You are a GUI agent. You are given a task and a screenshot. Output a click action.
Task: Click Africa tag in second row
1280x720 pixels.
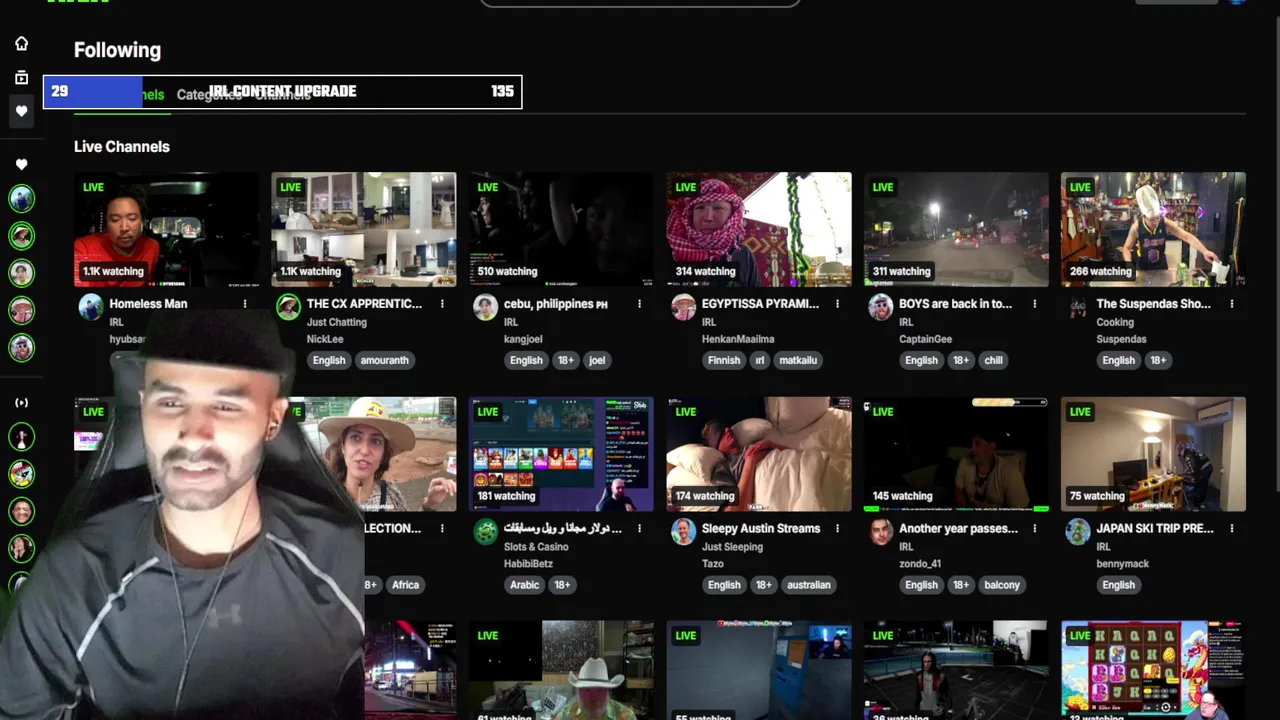pos(406,585)
